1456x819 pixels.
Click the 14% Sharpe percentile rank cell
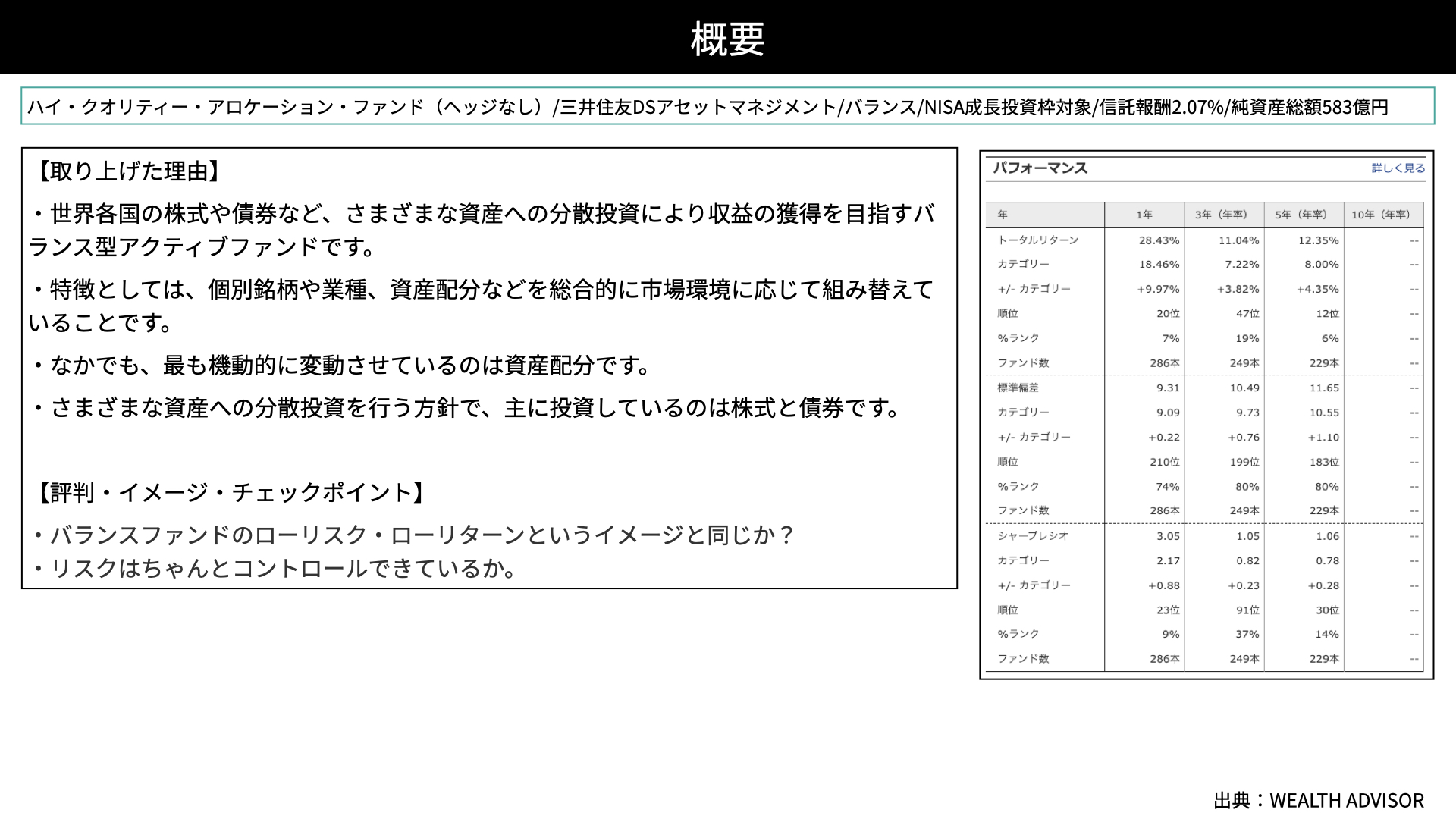point(1327,635)
